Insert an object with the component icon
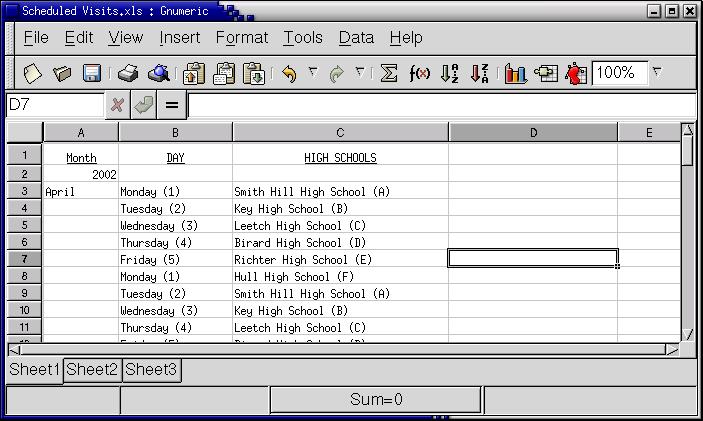Viewport: 703px width, 421px height. coord(546,73)
